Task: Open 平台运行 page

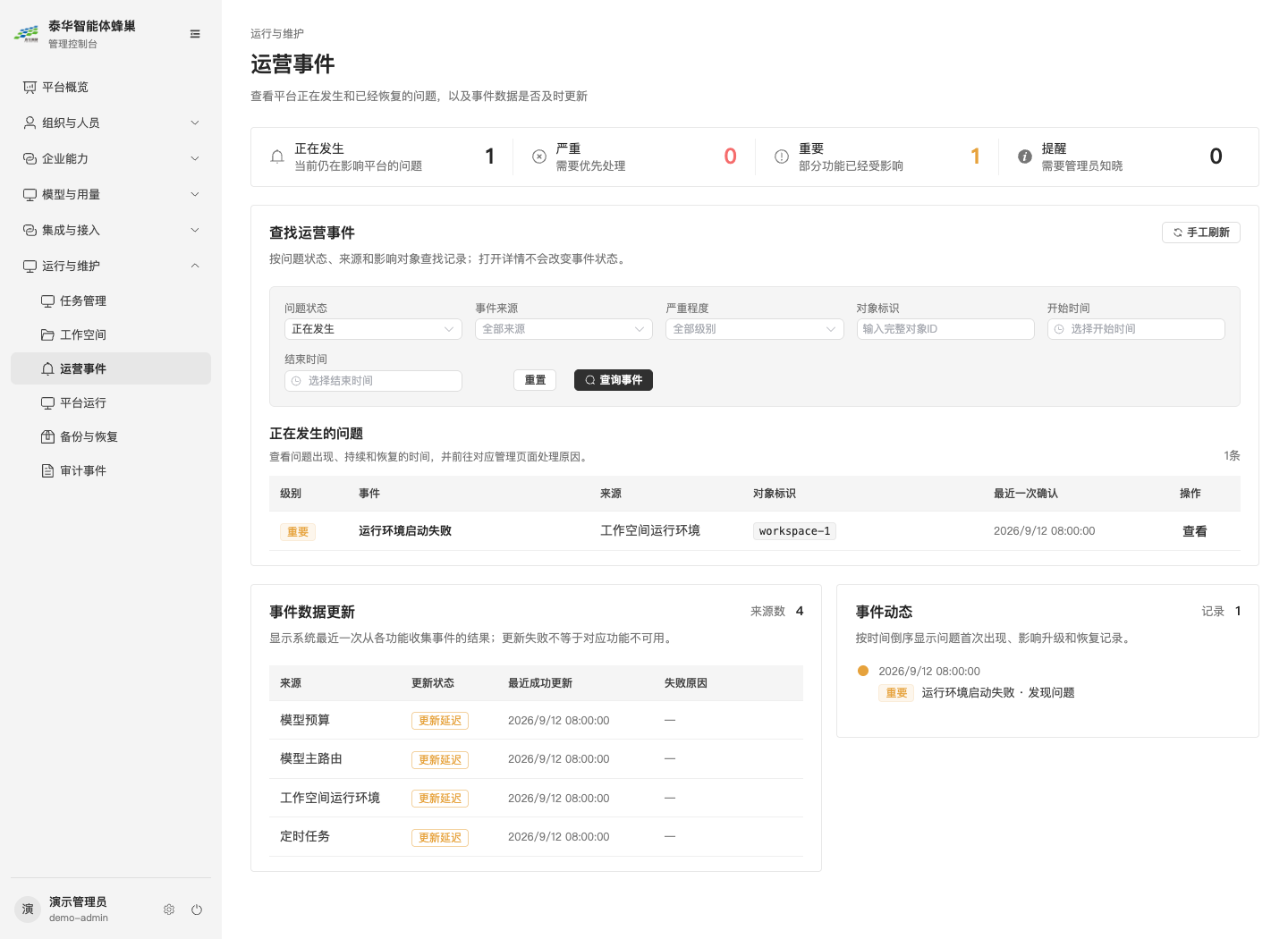Action: pos(111,402)
